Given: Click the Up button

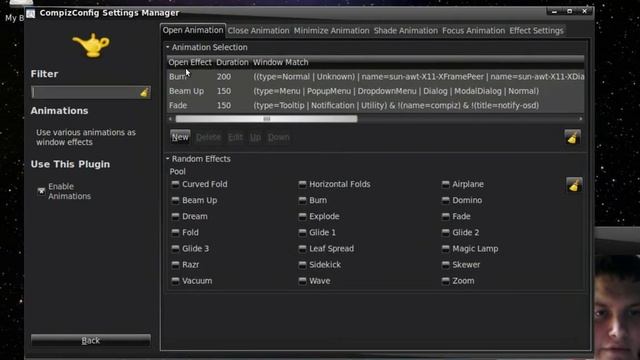Looking at the screenshot, I should click(255, 137).
